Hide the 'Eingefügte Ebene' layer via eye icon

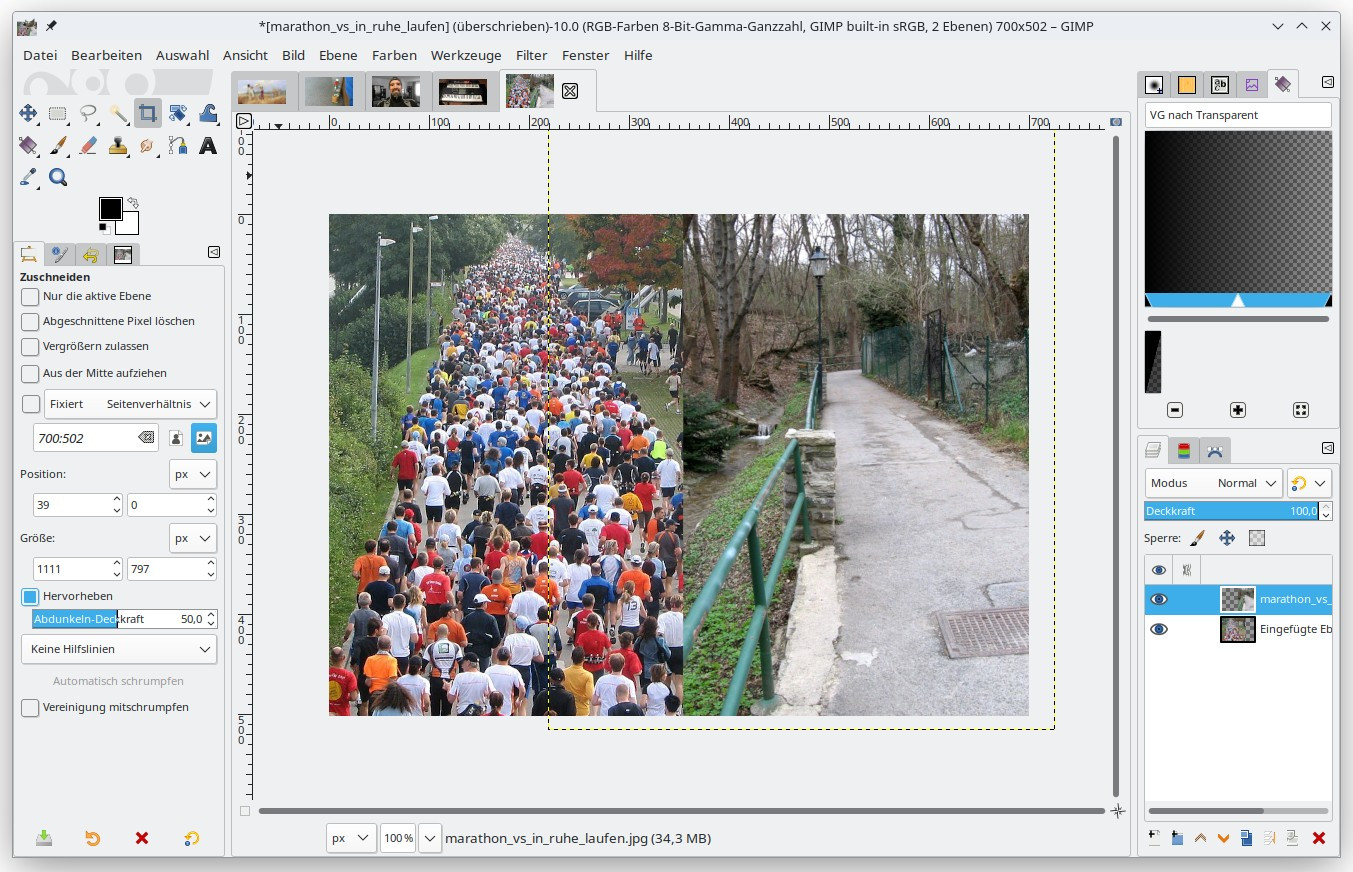click(1158, 630)
